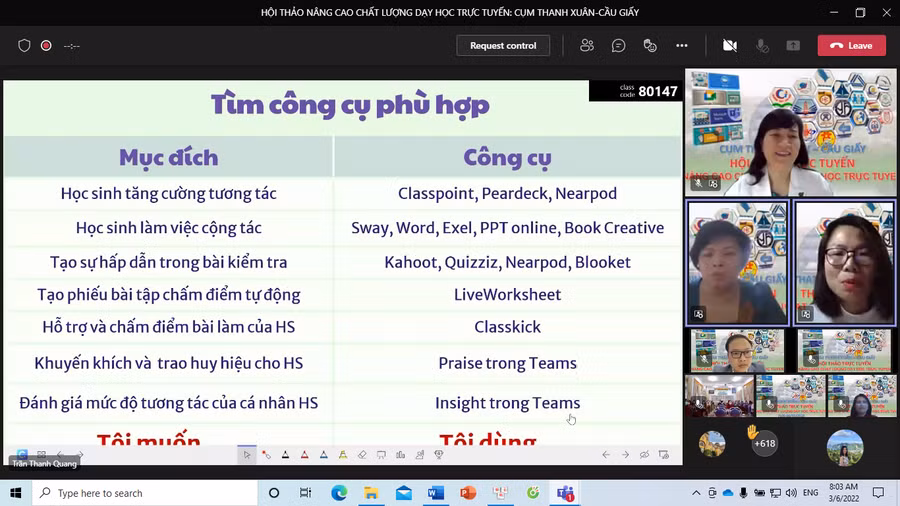Switch to PowerPoint from the taskbar

pyautogui.click(x=468, y=493)
